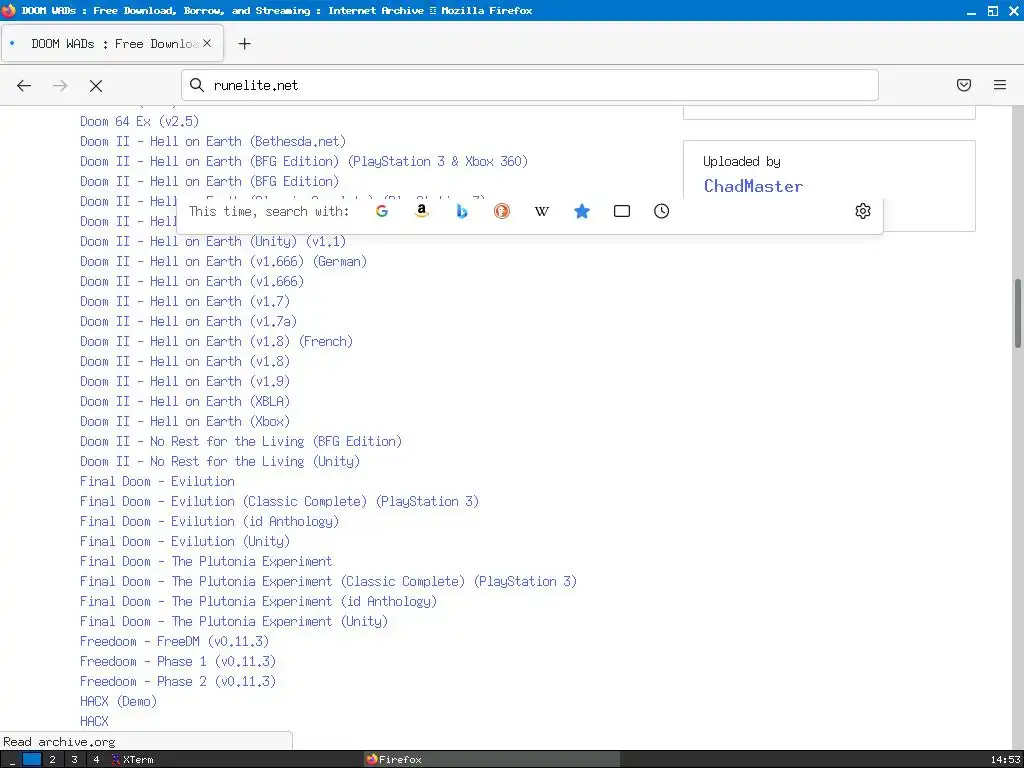Viewport: 1024px width, 768px height.
Task: Open Final Doom Evilution (id Anthology)
Action: (x=210, y=521)
